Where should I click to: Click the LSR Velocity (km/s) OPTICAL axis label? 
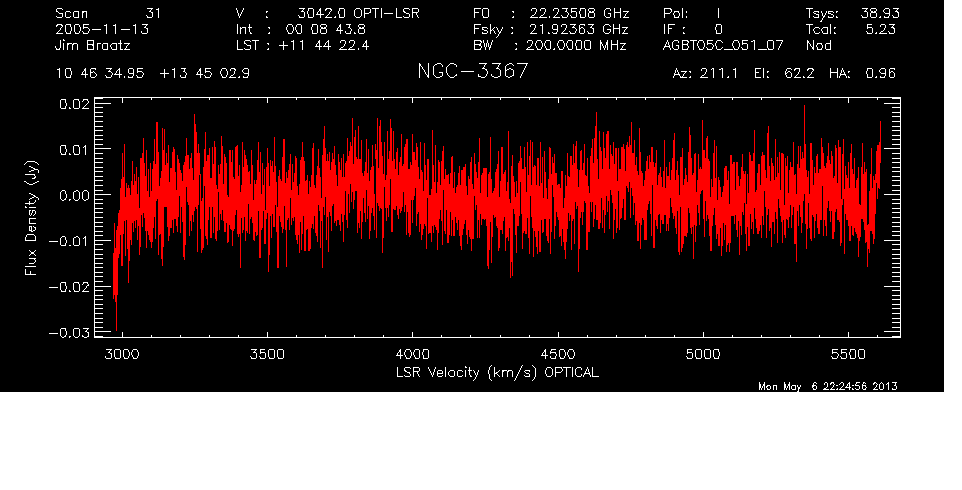pos(497,372)
